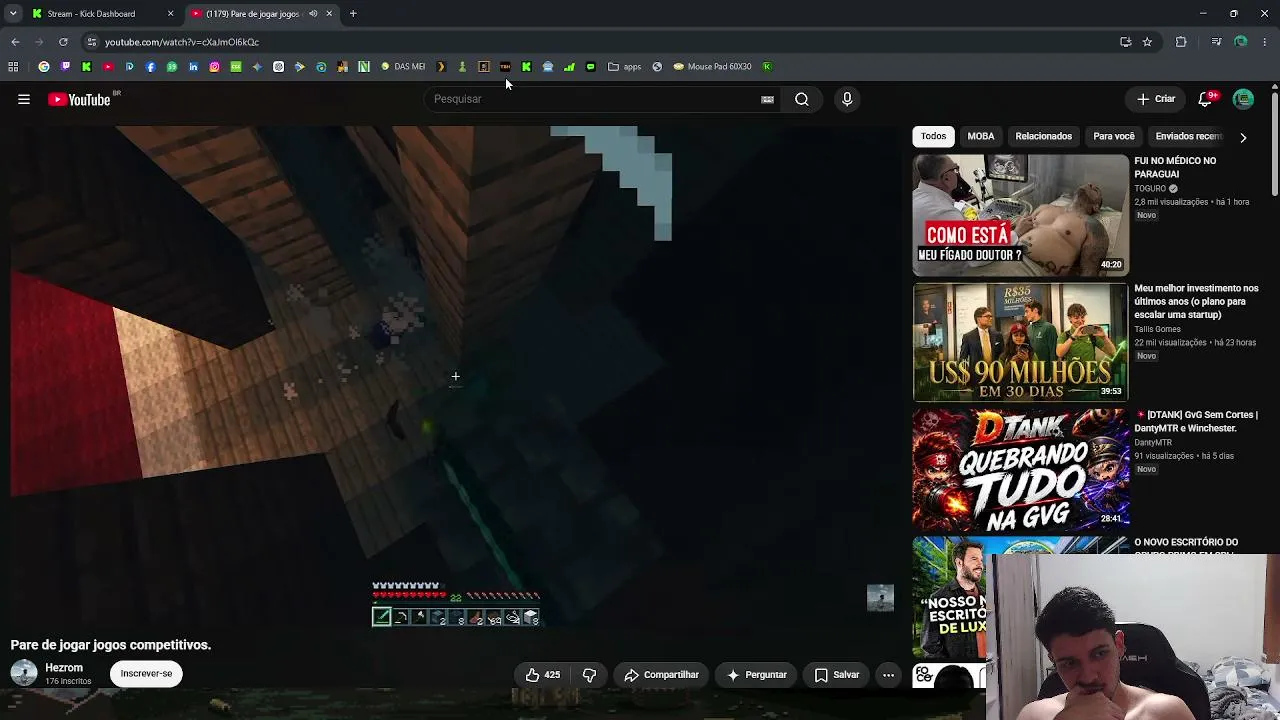Click the Minecraft video player area
This screenshot has height=720, width=1280.
click(x=455, y=378)
